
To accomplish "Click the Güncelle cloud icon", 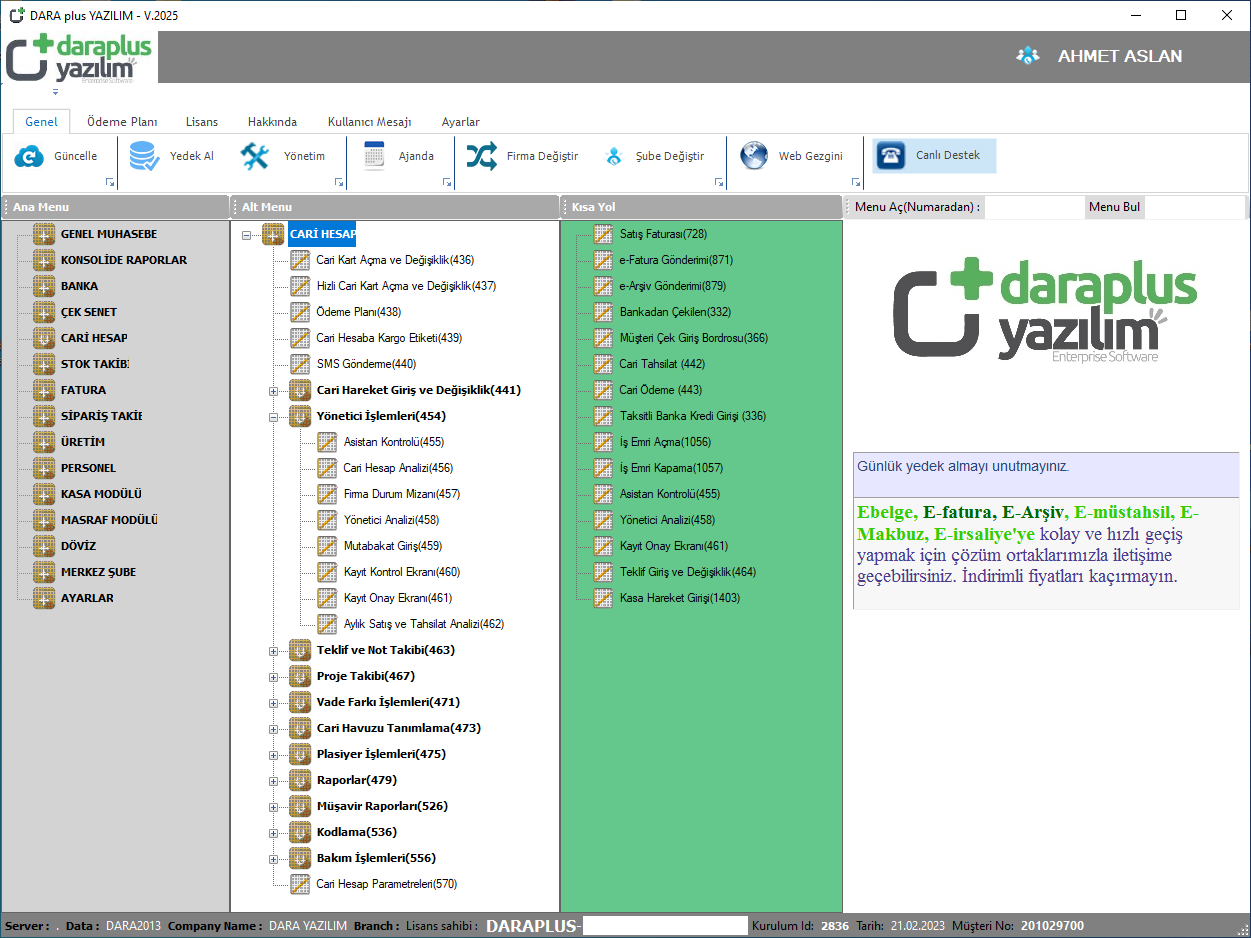I will pos(31,156).
